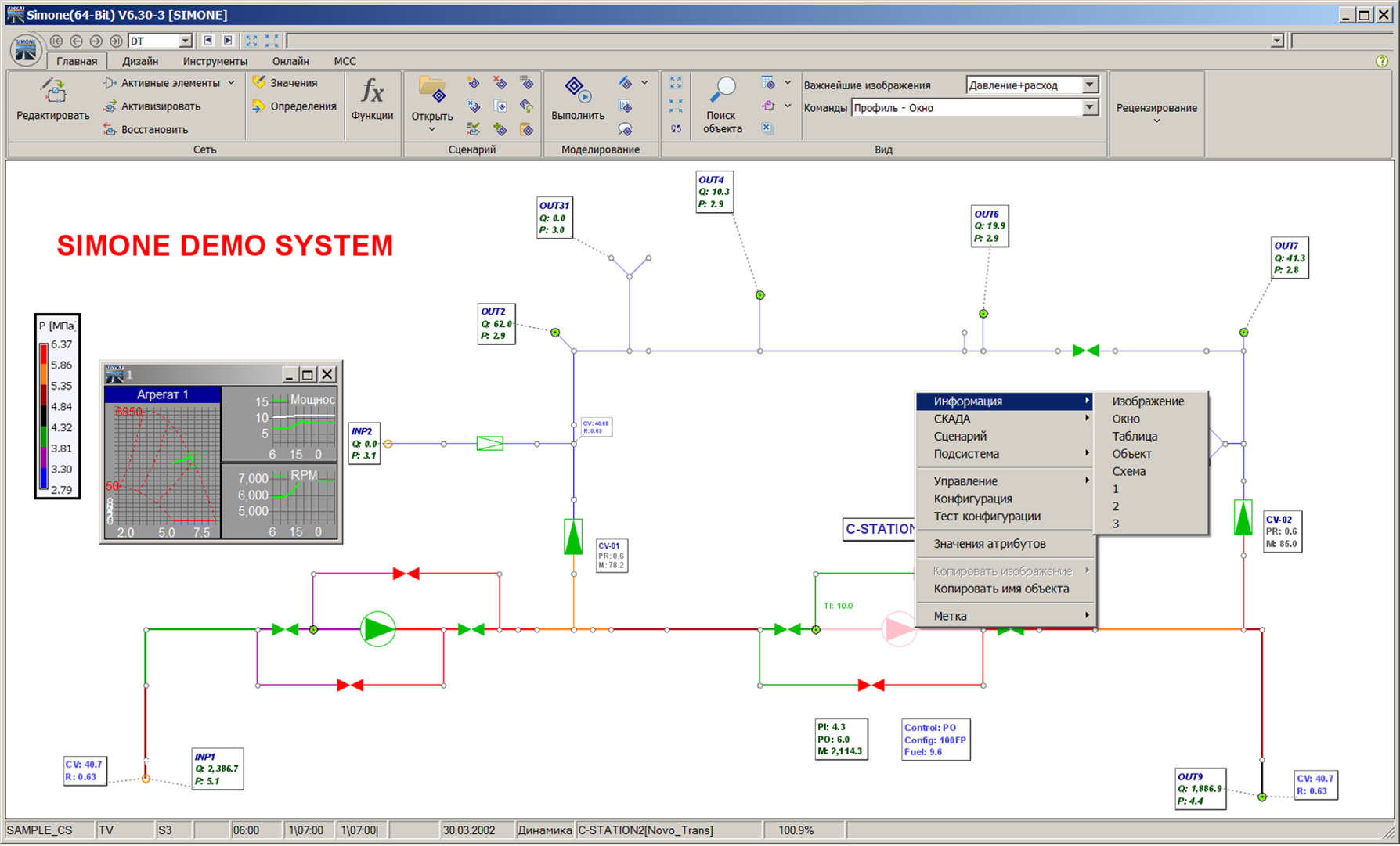Open the Давление+расход dropdown
This screenshot has height=846, width=1400.
(1090, 85)
